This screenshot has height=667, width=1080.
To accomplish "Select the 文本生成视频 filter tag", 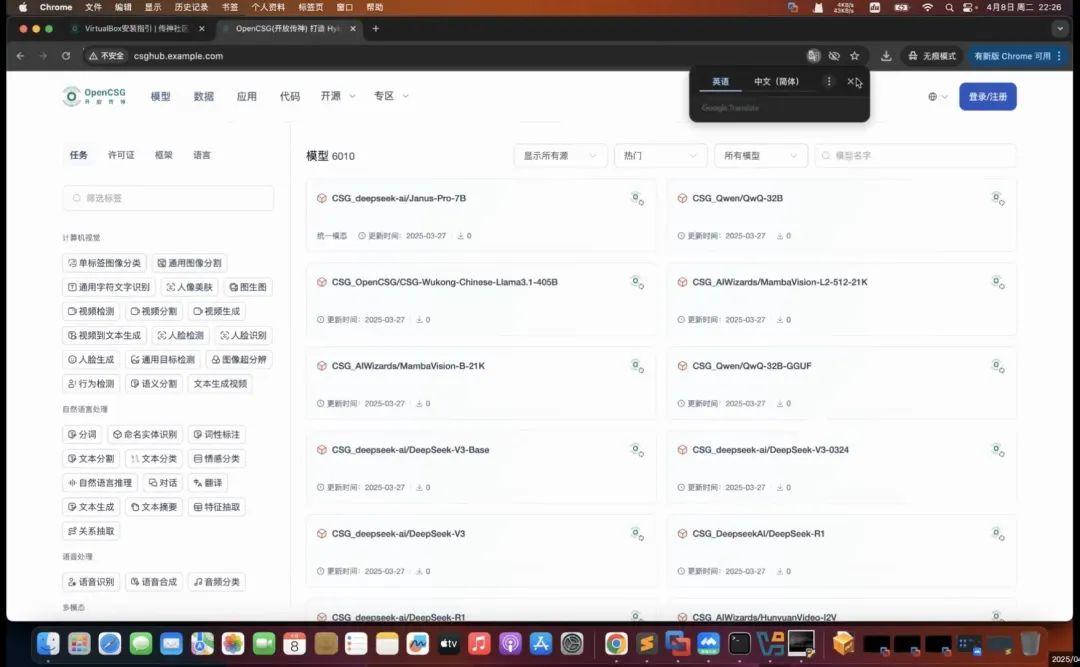I will click(219, 383).
